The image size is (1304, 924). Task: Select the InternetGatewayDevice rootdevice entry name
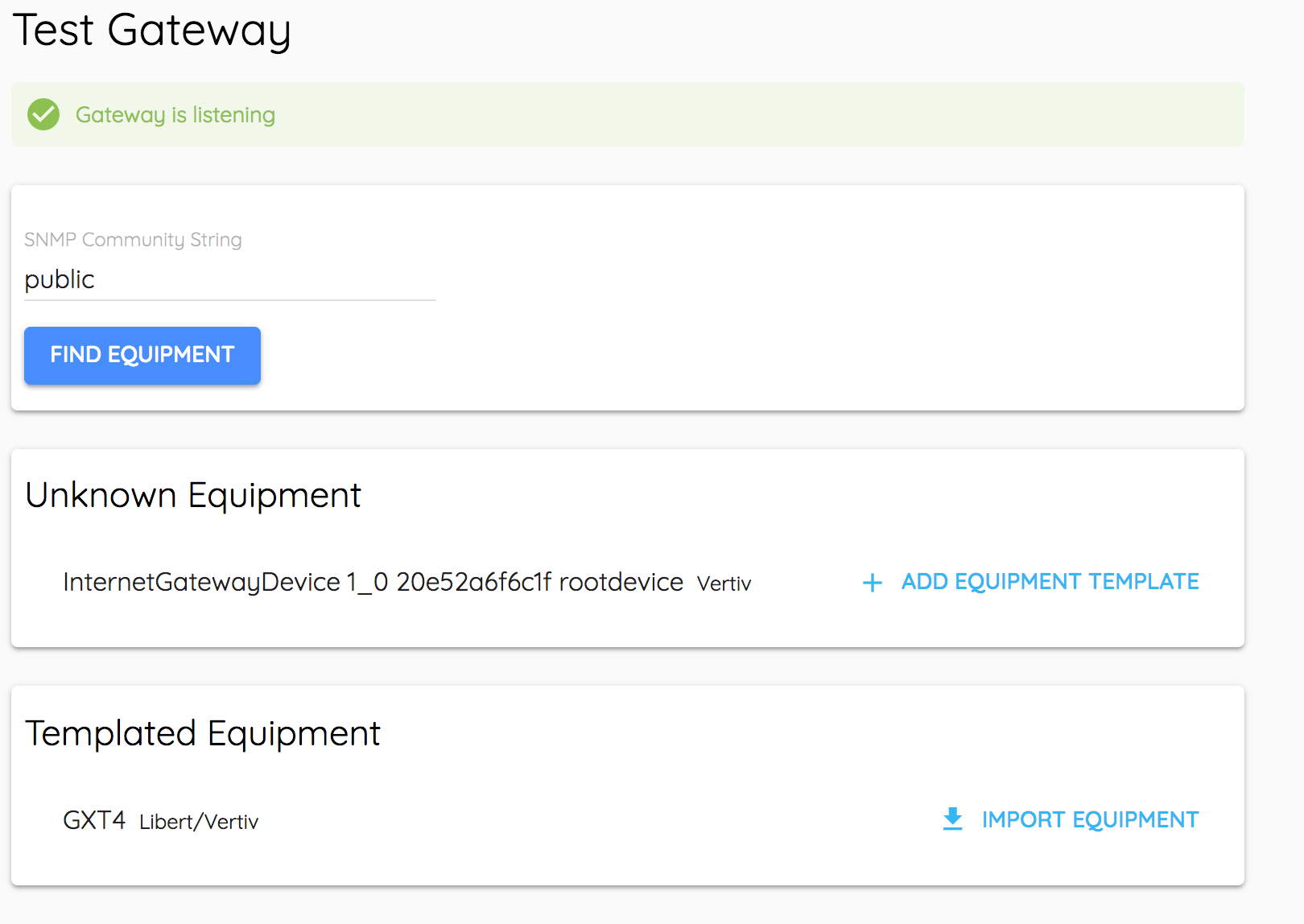click(x=373, y=582)
